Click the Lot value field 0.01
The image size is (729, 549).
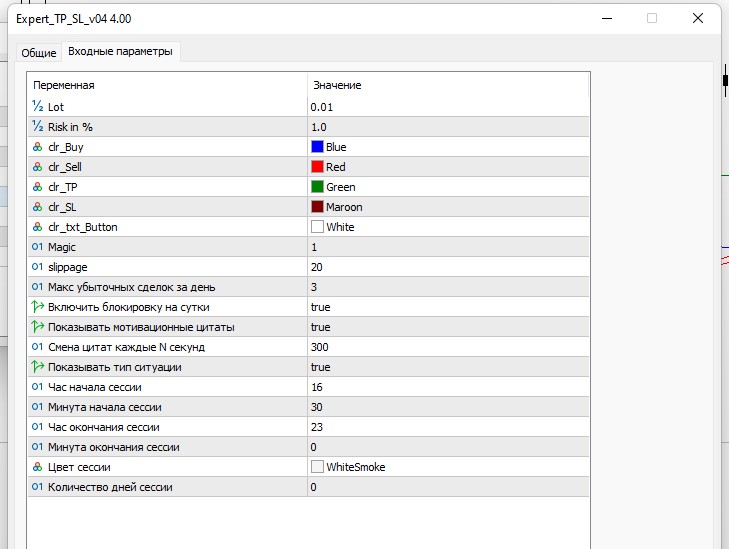tap(320, 107)
